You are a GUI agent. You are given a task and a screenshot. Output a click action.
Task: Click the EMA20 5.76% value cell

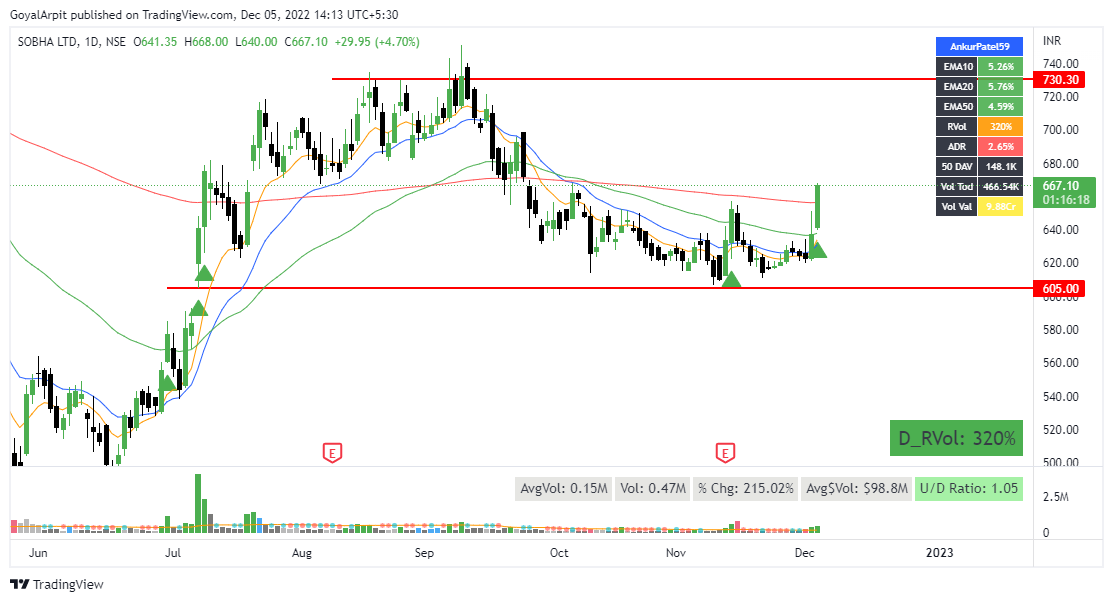tap(1000, 87)
